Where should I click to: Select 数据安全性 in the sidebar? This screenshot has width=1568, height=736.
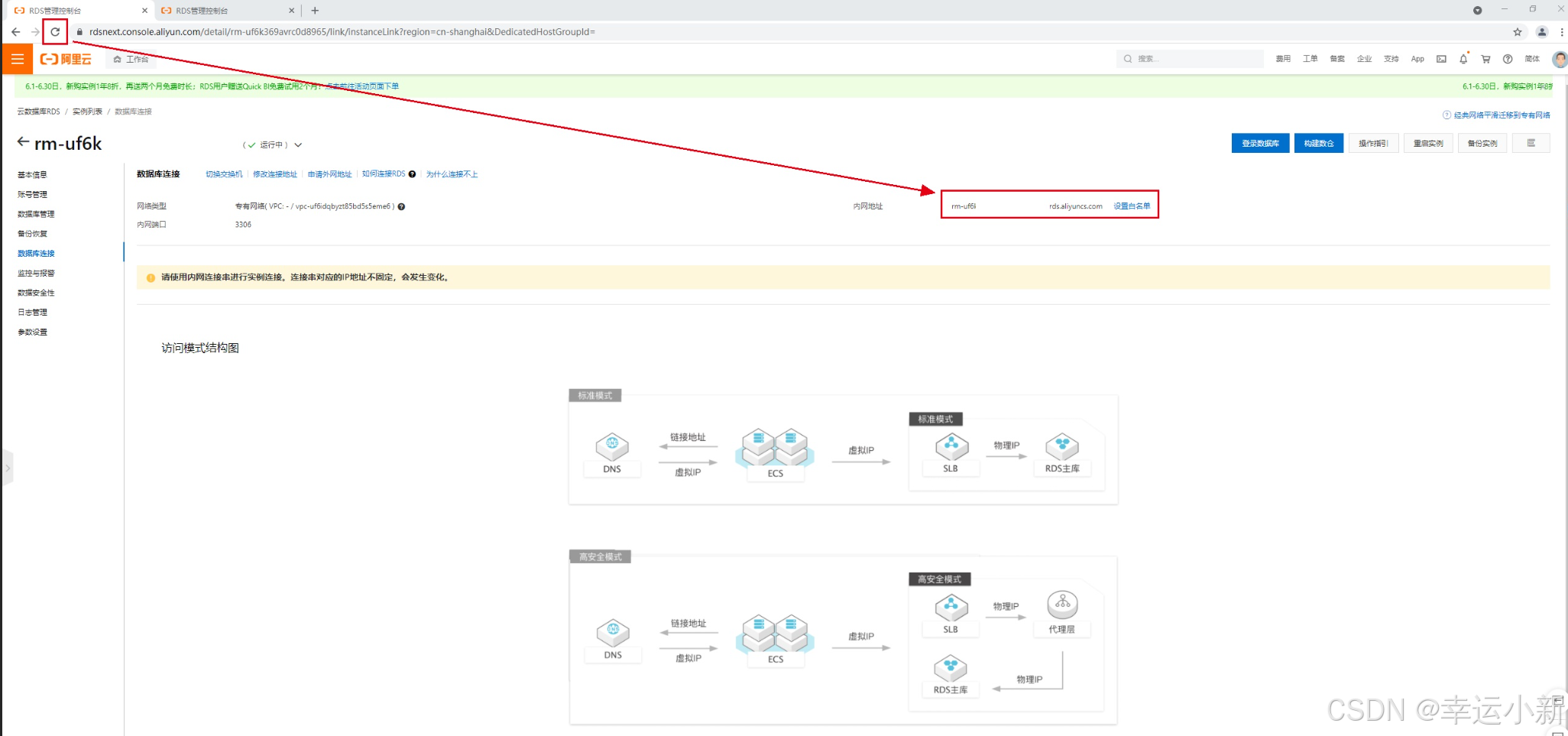click(x=36, y=293)
